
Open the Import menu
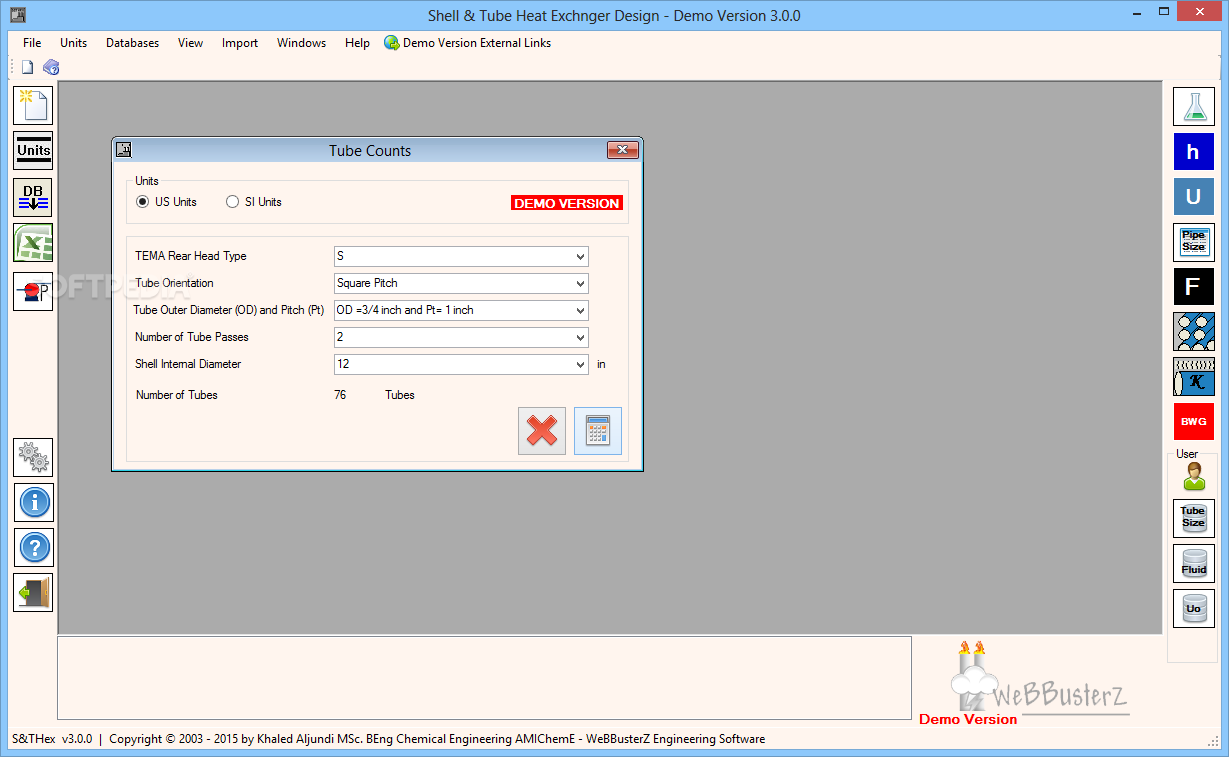click(240, 43)
